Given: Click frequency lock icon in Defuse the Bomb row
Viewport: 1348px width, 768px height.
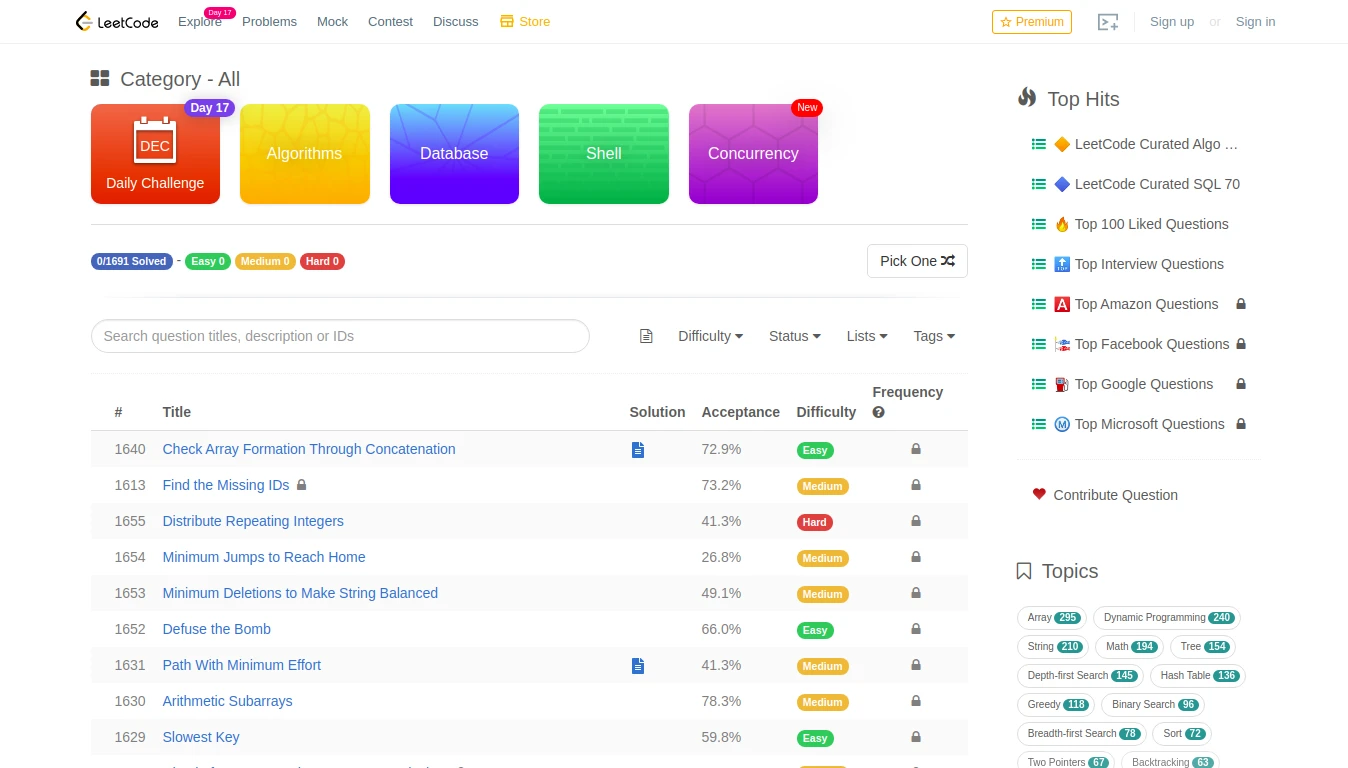Looking at the screenshot, I should pyautogui.click(x=916, y=629).
